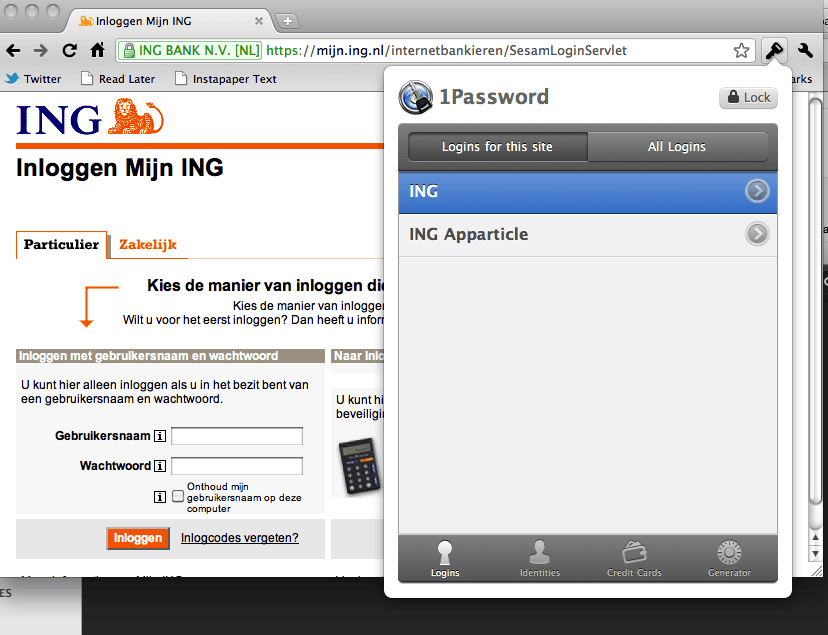Click the 1Password key extension icon
This screenshot has width=828, height=635.
774,51
